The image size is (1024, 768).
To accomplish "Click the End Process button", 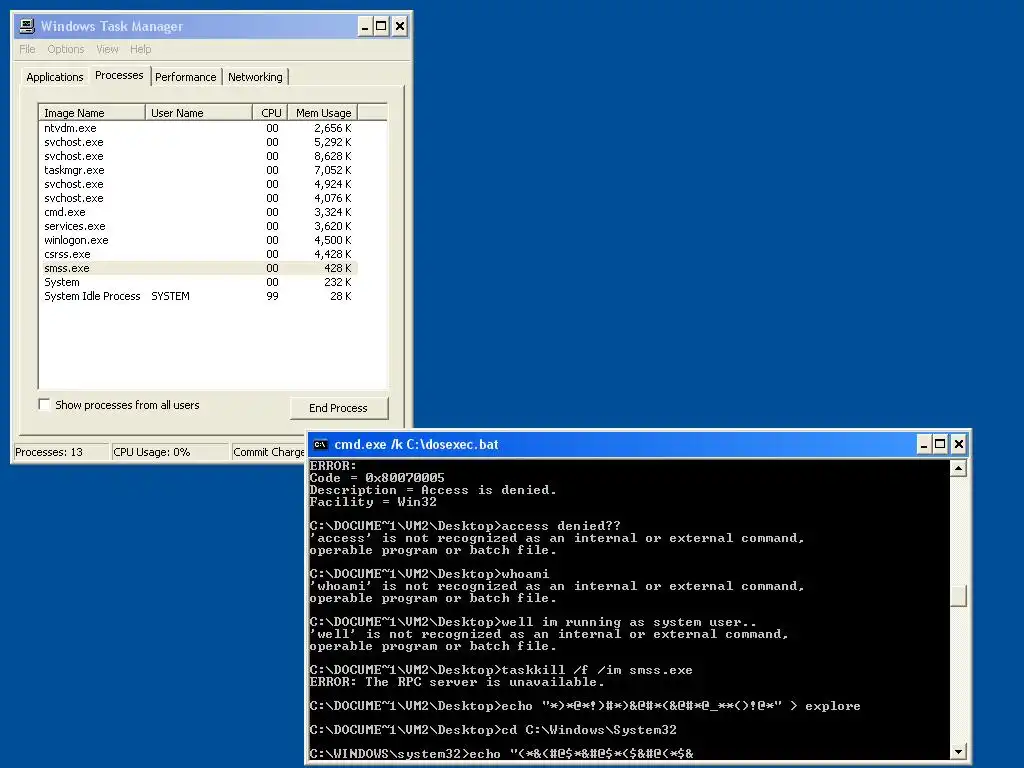I will click(x=338, y=408).
